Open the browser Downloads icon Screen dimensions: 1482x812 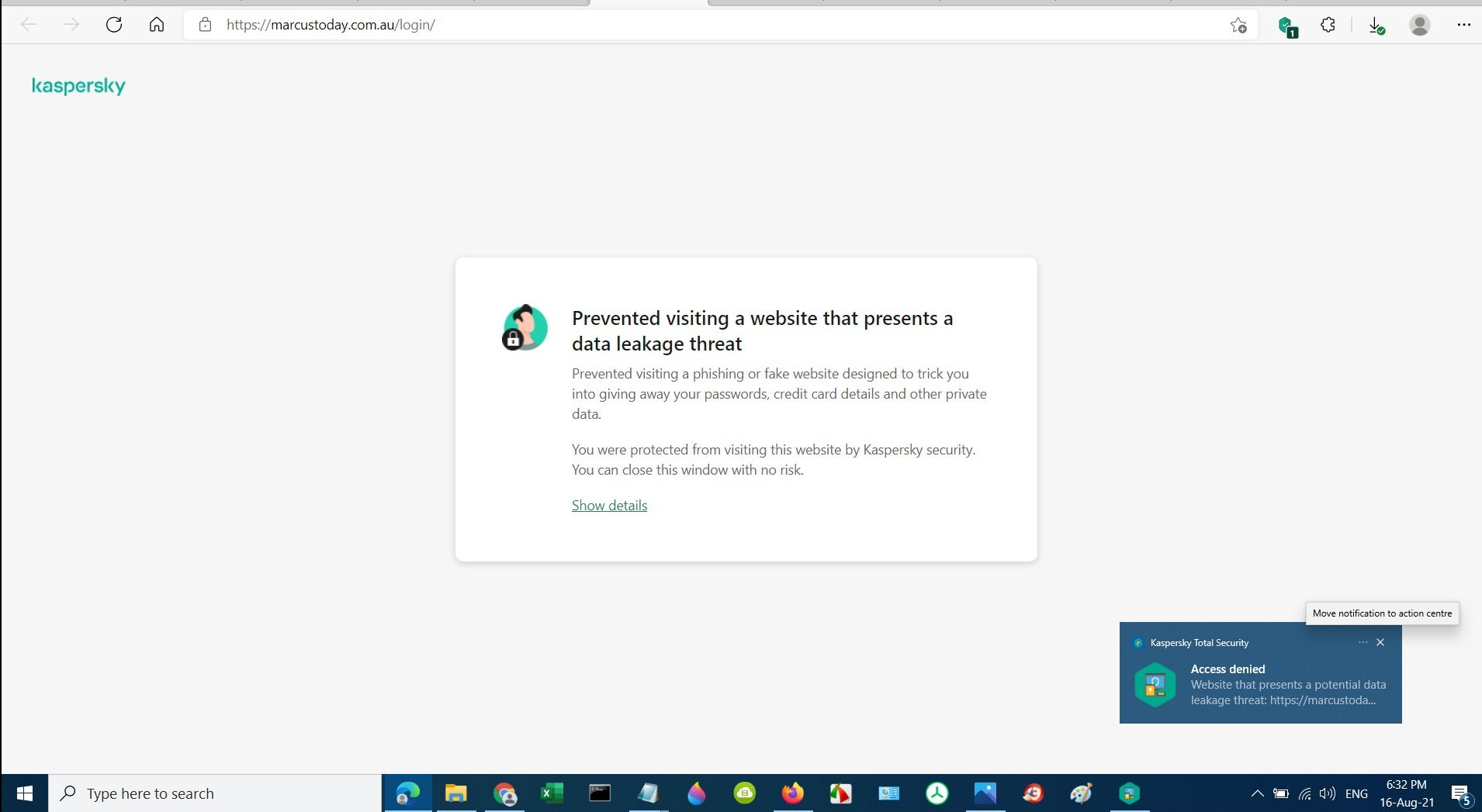pyautogui.click(x=1376, y=26)
